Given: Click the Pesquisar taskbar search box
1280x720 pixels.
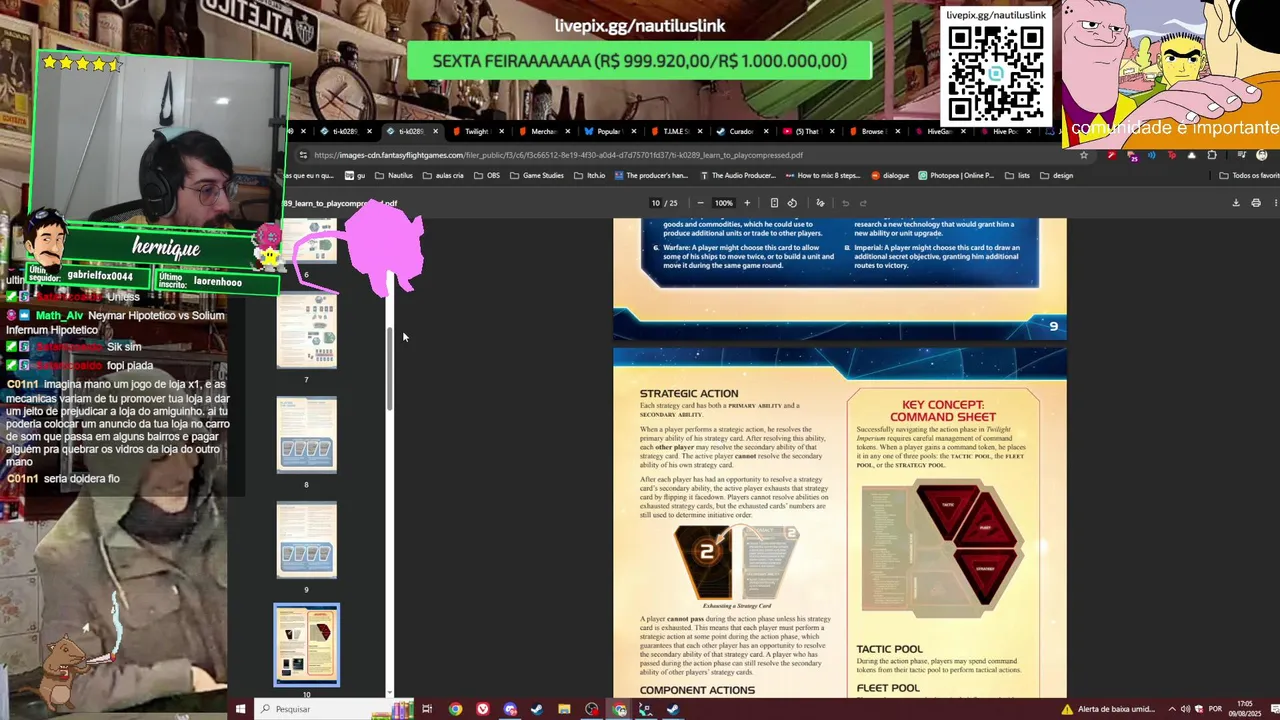Looking at the screenshot, I should 320,709.
